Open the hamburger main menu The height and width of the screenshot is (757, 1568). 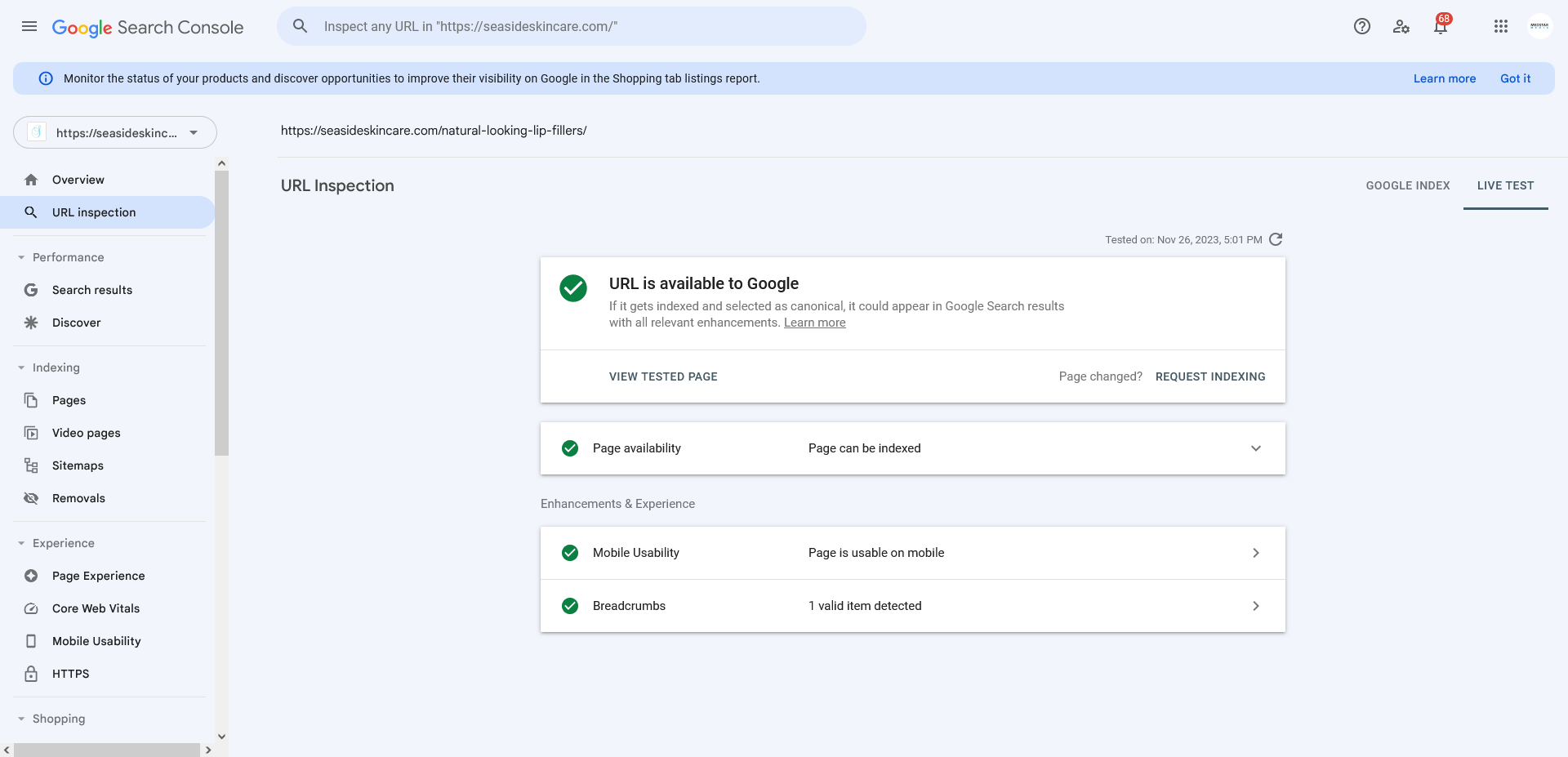pyautogui.click(x=29, y=26)
